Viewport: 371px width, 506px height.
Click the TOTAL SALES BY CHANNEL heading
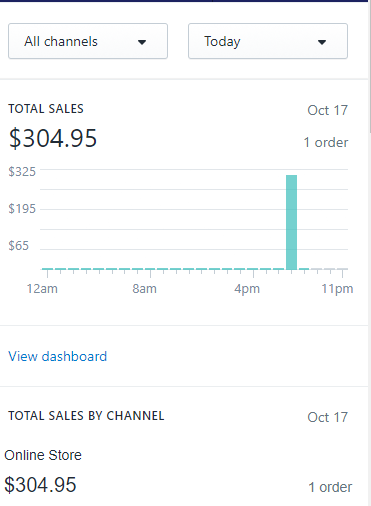click(86, 416)
